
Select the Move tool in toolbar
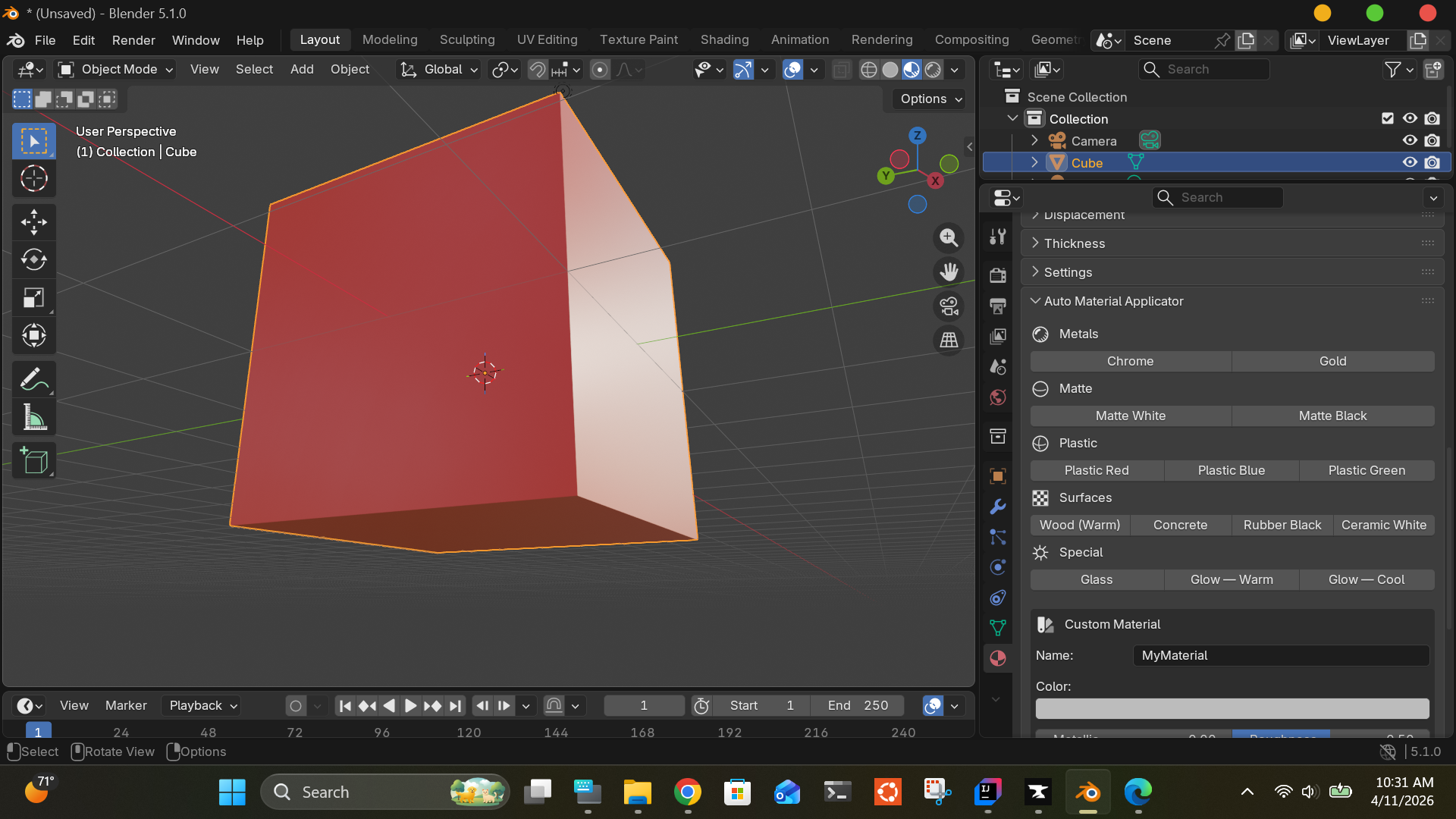click(x=33, y=222)
